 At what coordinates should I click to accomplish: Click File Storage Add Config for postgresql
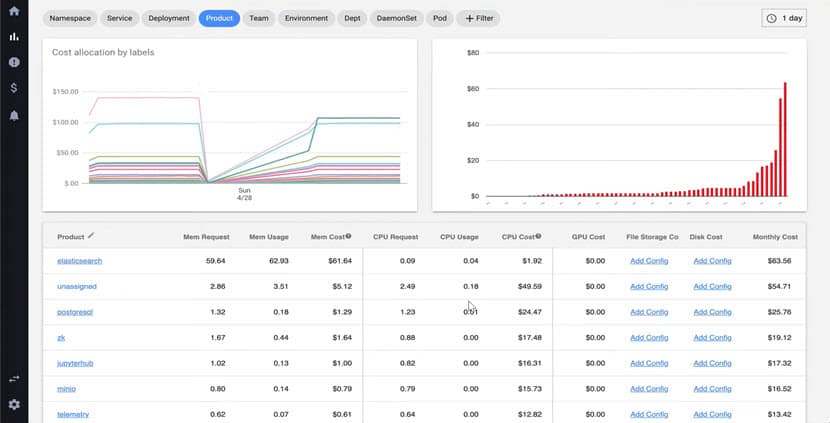pos(649,312)
